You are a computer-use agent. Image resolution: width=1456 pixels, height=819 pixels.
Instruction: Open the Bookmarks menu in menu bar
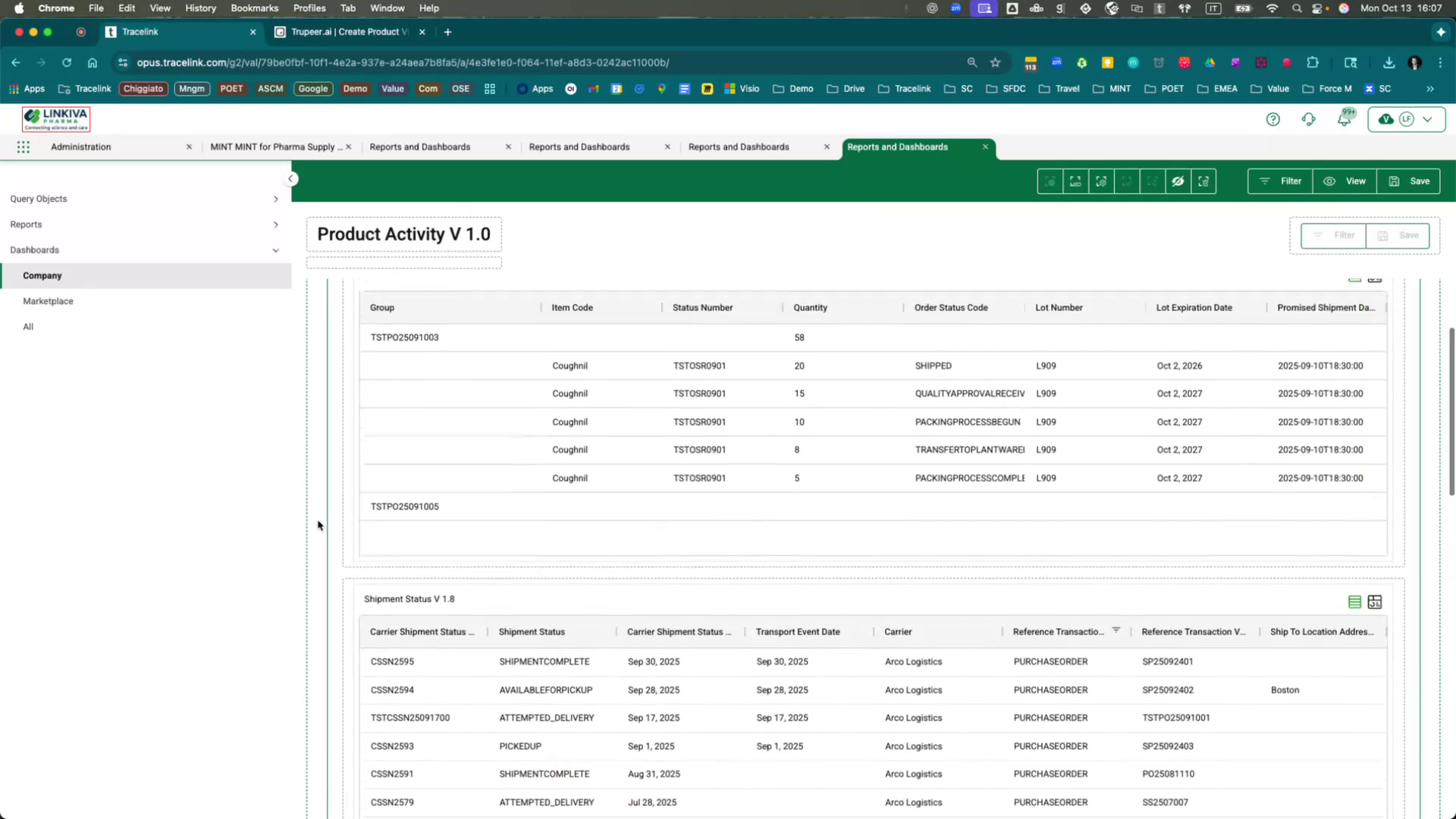click(x=254, y=8)
